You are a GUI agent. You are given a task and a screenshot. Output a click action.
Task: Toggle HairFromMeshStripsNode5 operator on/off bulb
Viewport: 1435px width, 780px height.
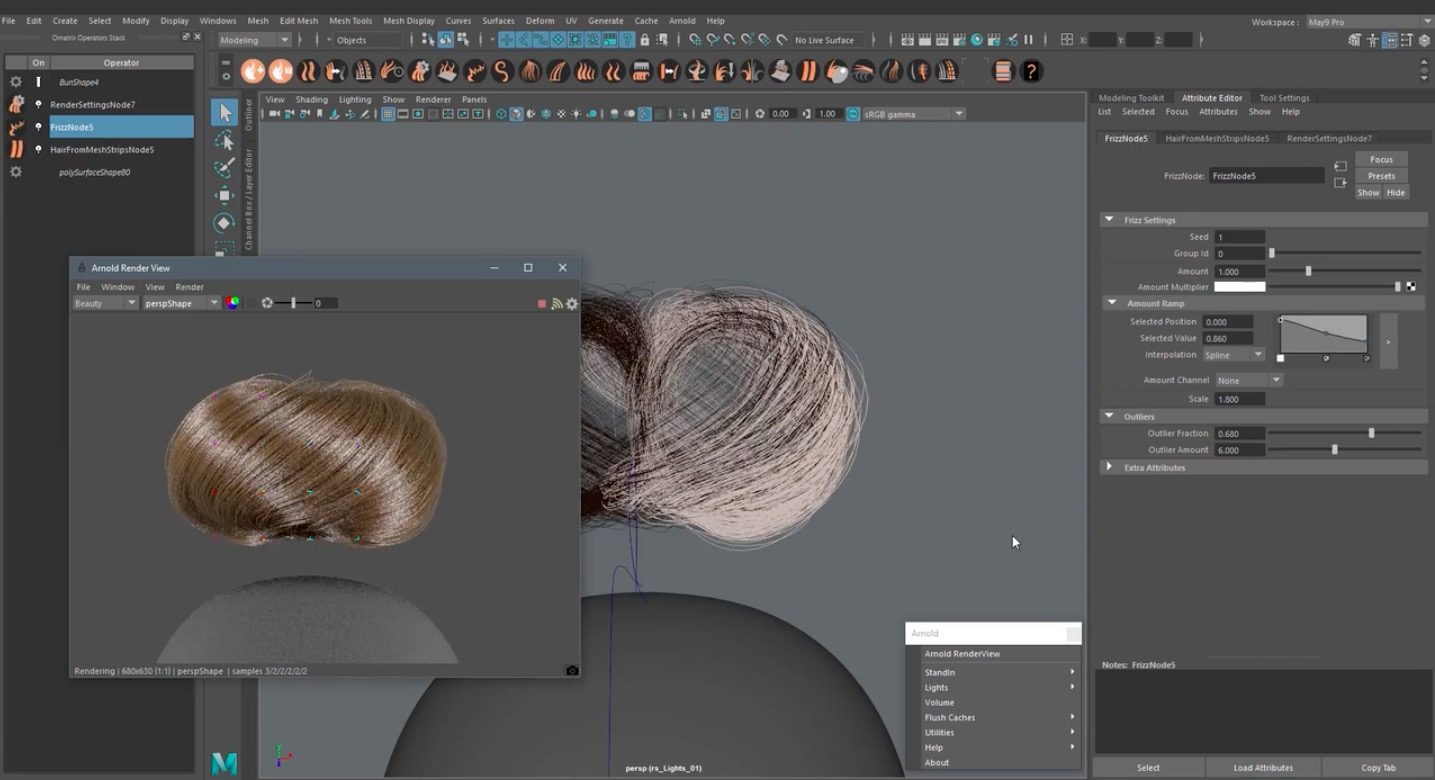(39, 149)
